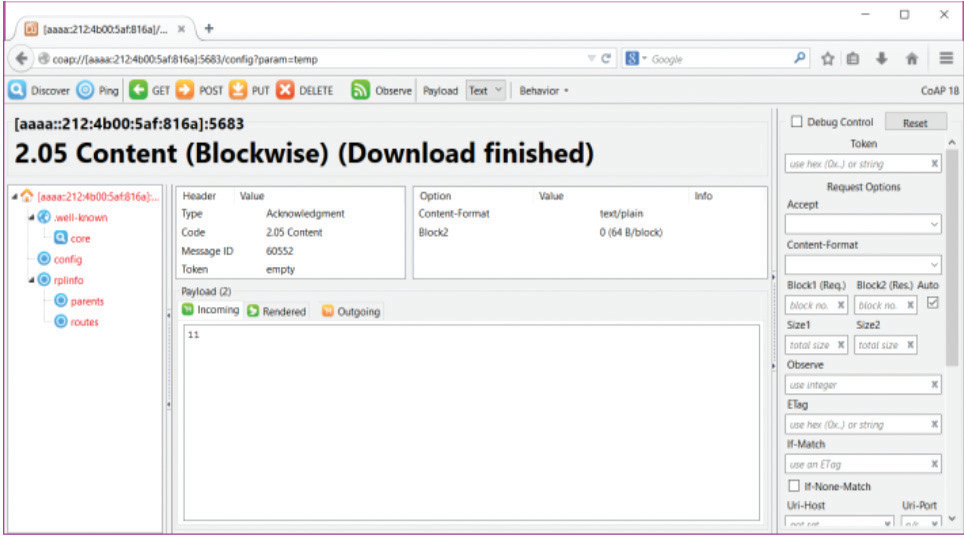Expand the Behavior dropdown menu

tap(544, 90)
